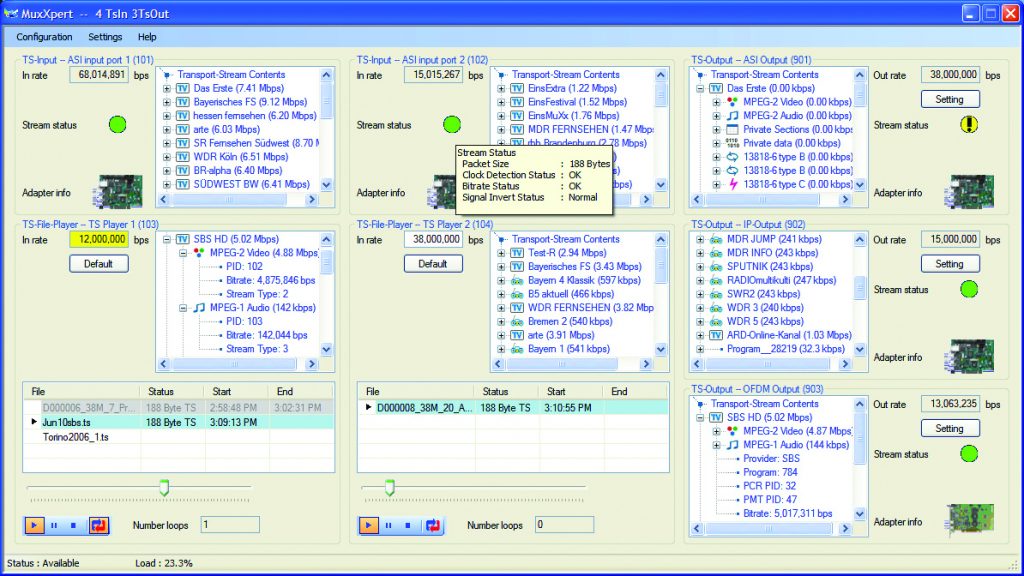Viewport: 1024px width, 576px height.
Task: Click ASI input port 2 green stream status light
Action: [452, 124]
